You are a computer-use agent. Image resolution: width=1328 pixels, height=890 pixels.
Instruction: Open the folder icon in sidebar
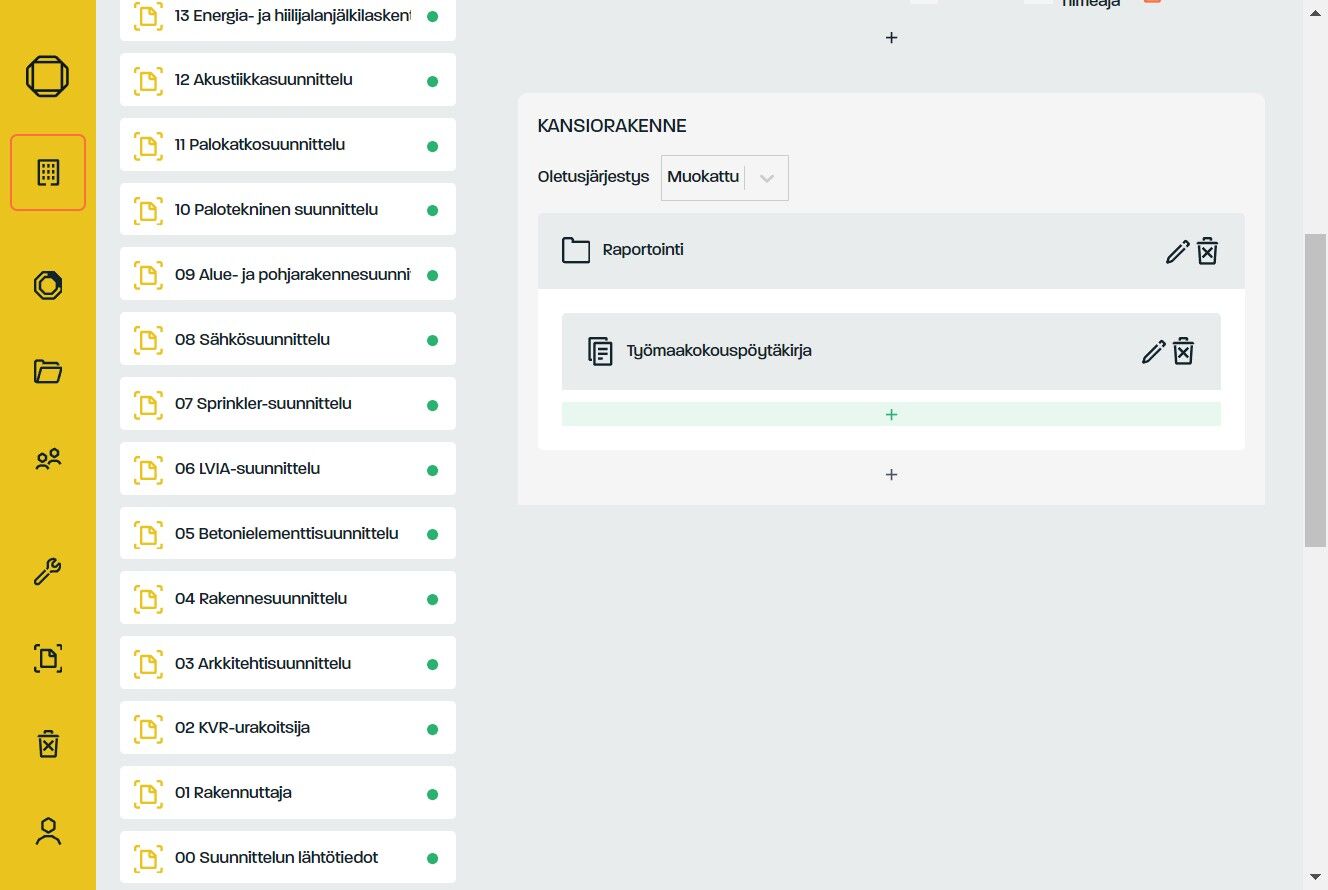click(x=48, y=372)
